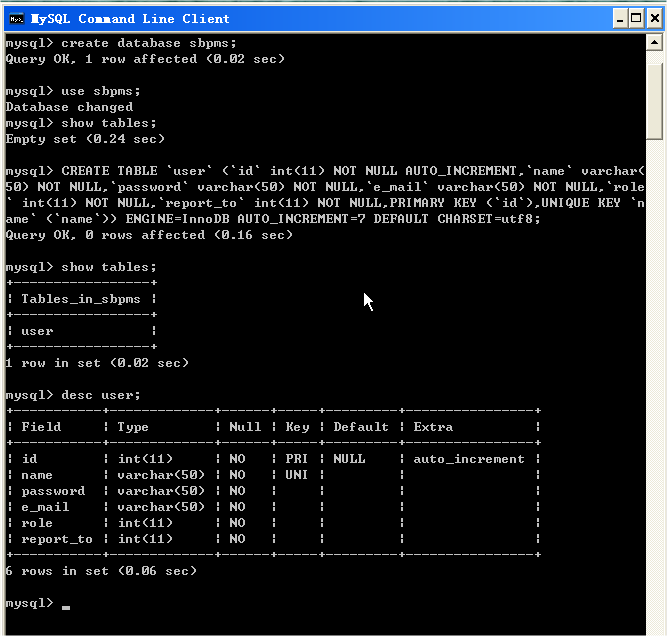Click the 'UNI' key value
The width and height of the screenshot is (667, 636).
tap(296, 475)
